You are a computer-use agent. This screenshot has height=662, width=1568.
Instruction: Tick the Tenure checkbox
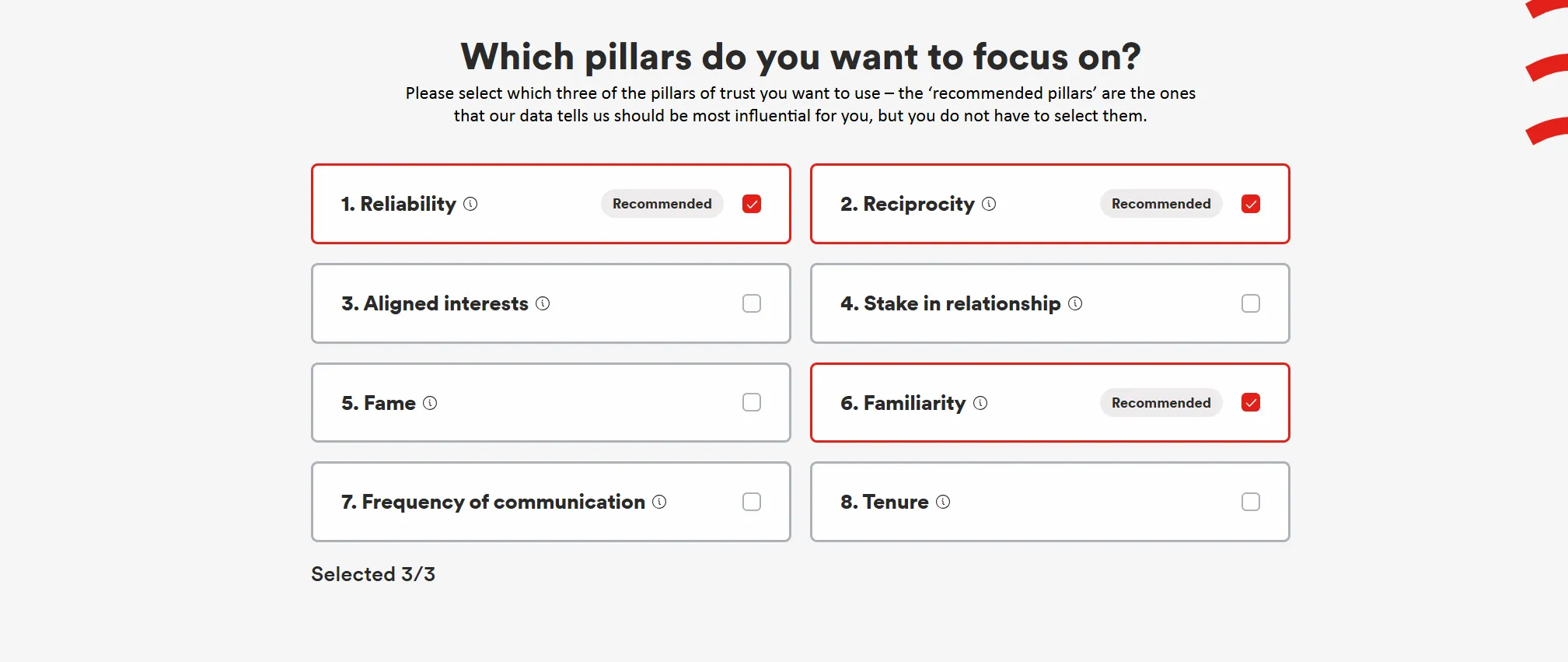click(1251, 502)
